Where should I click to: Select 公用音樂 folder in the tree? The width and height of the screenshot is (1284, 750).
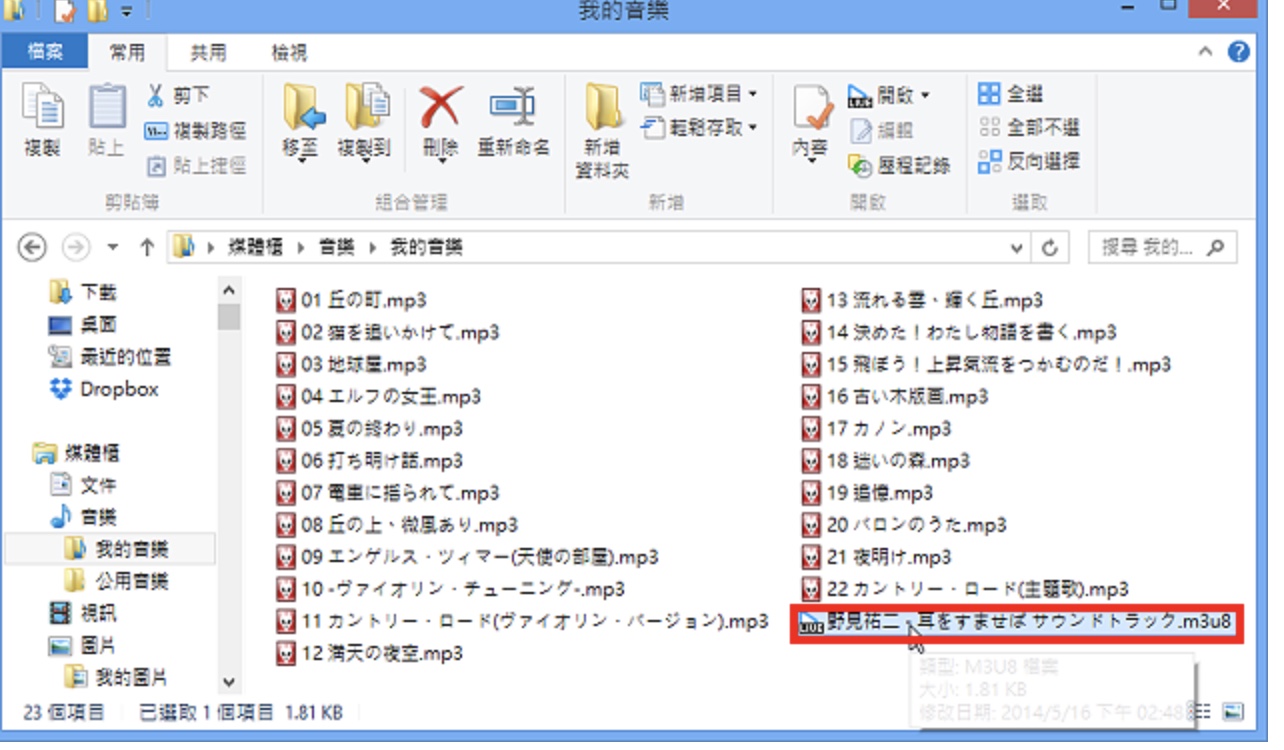(115, 581)
